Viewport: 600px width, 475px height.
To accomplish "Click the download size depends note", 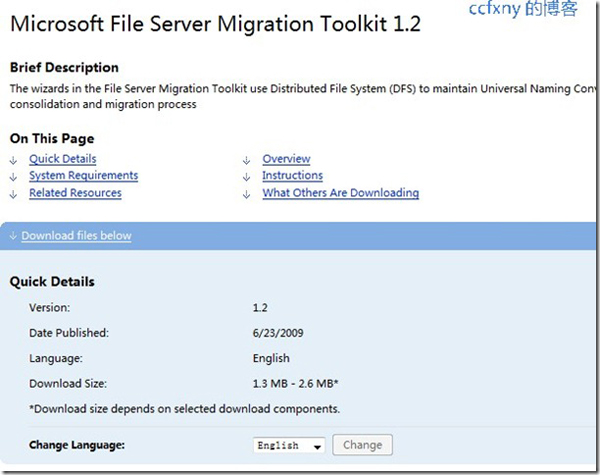I will (184, 409).
